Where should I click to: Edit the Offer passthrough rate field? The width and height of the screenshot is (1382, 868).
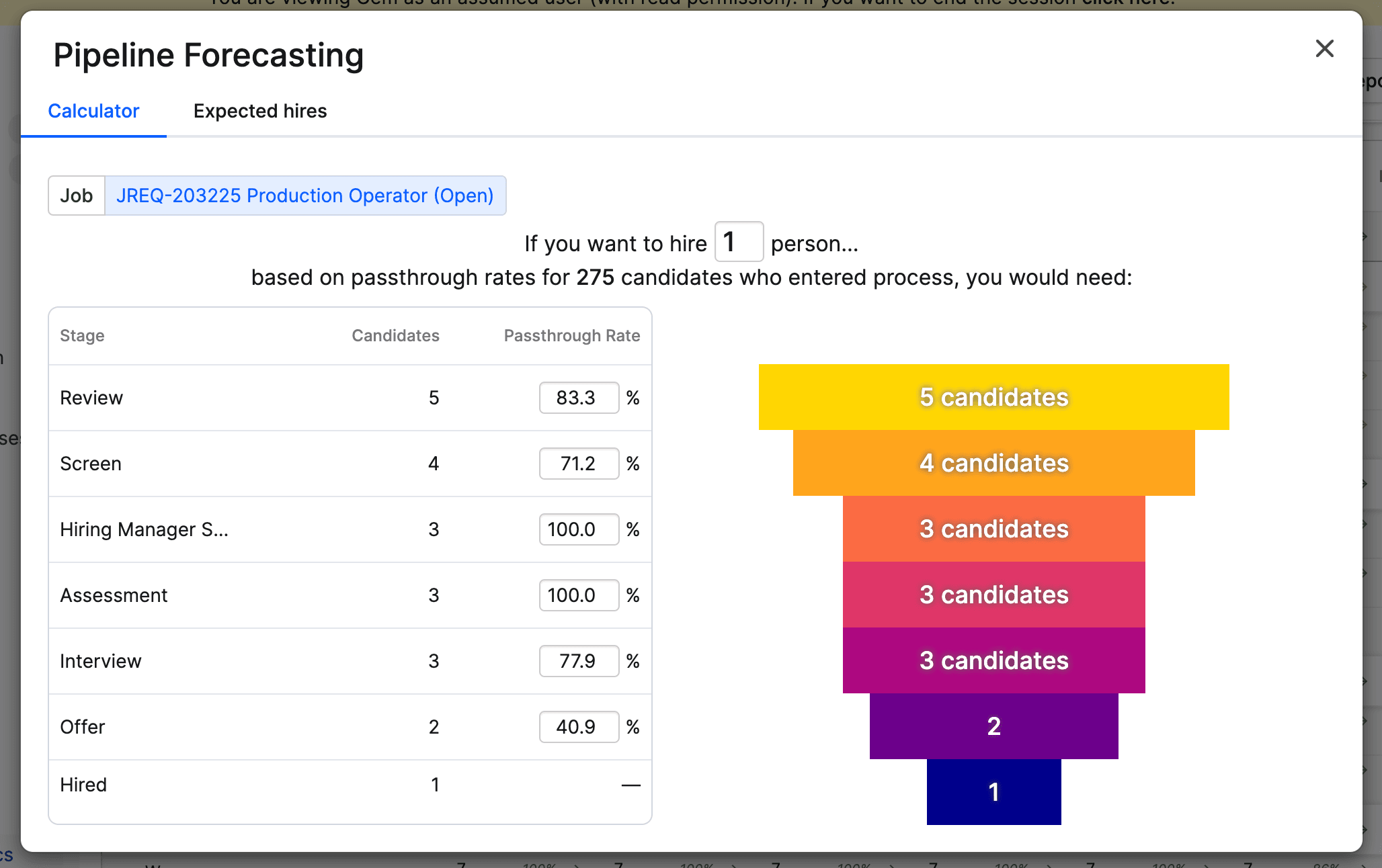[x=578, y=727]
